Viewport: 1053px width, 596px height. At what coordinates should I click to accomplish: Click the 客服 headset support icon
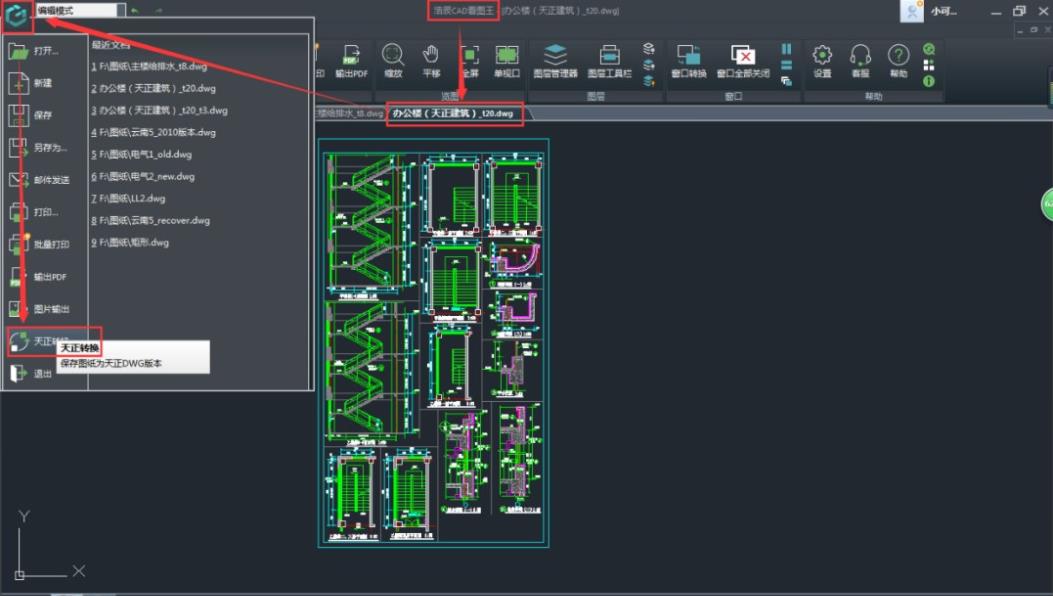click(860, 61)
